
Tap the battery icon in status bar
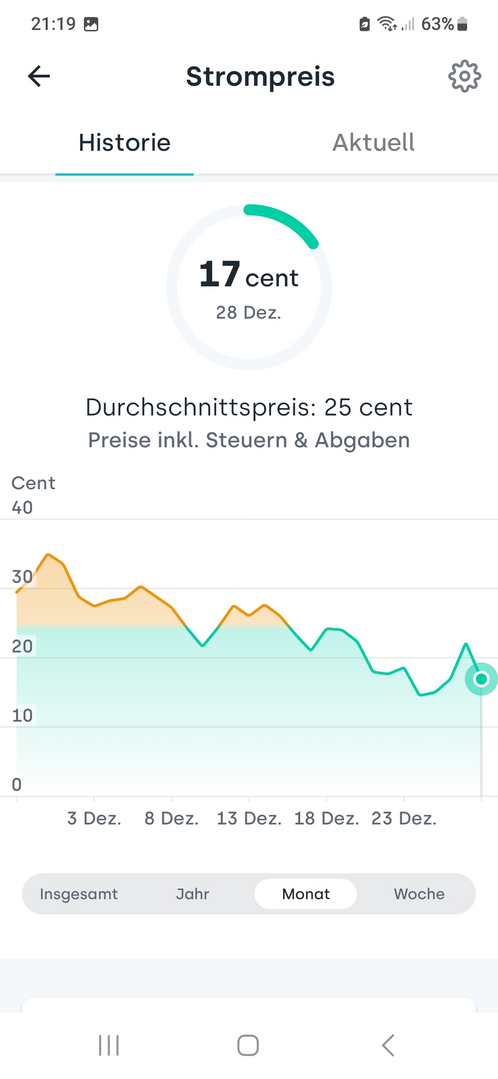(x=462, y=25)
